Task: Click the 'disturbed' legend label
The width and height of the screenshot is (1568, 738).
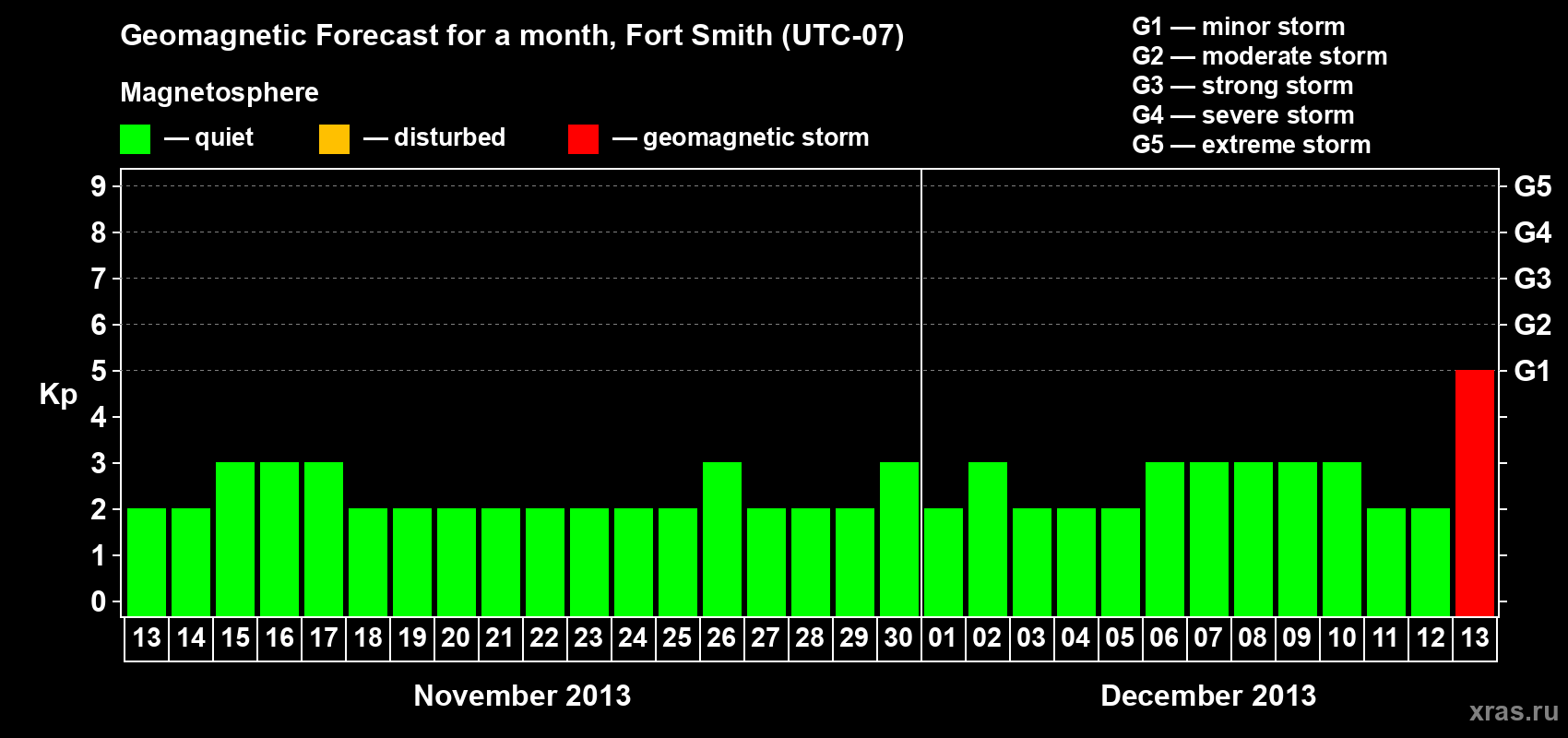Action: pos(450,137)
